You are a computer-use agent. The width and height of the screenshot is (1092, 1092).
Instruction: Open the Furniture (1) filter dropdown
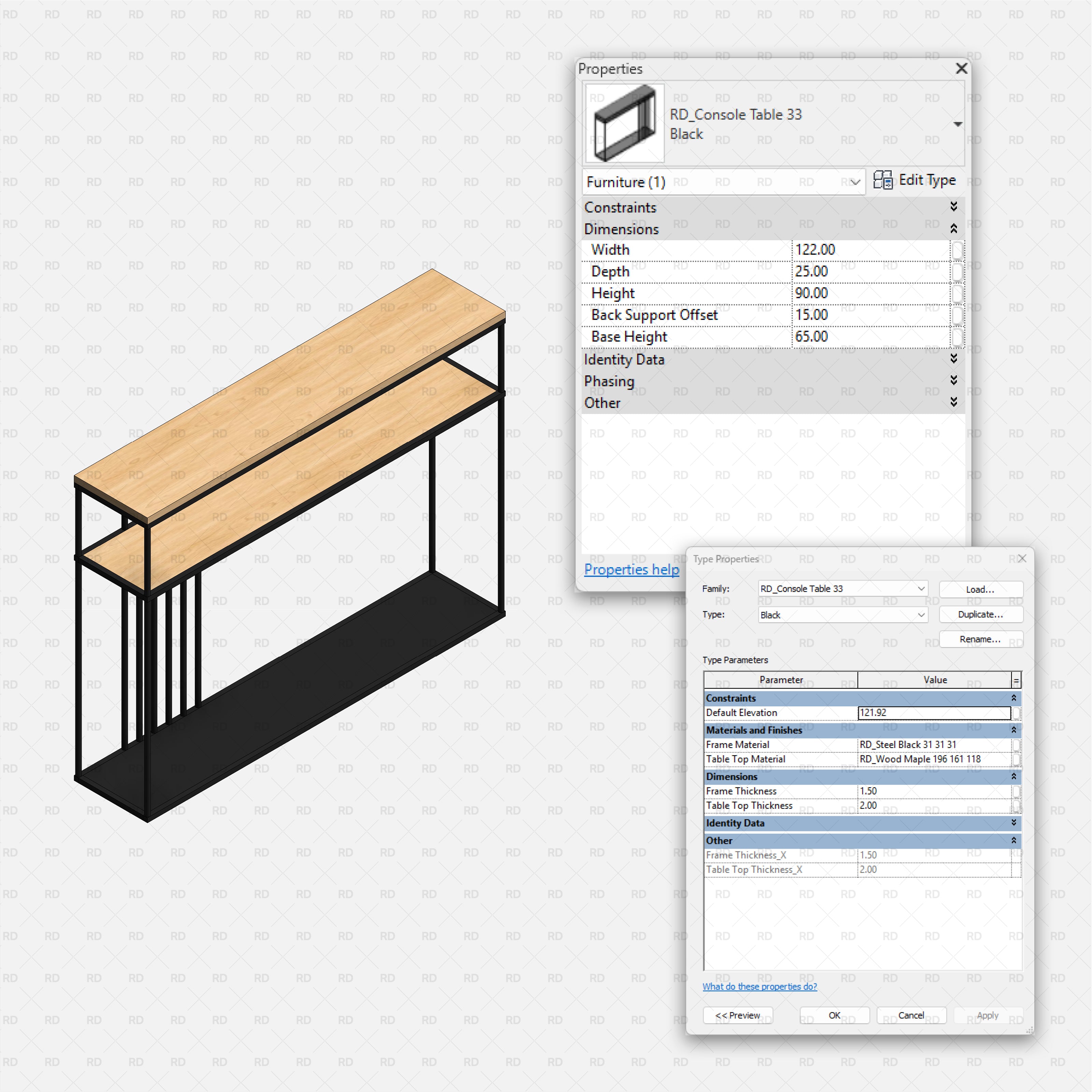pos(854,182)
